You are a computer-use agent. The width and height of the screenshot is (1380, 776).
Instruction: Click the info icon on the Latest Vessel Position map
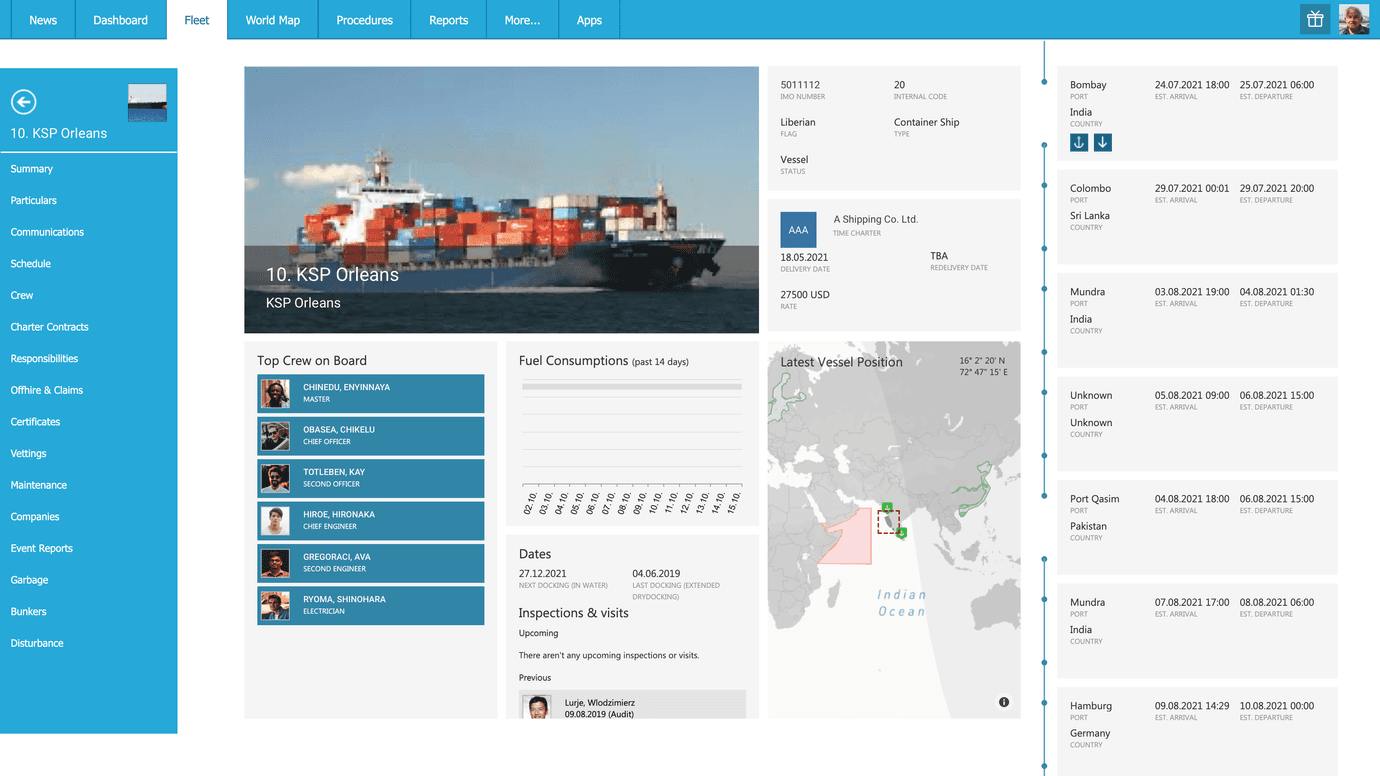(1004, 701)
